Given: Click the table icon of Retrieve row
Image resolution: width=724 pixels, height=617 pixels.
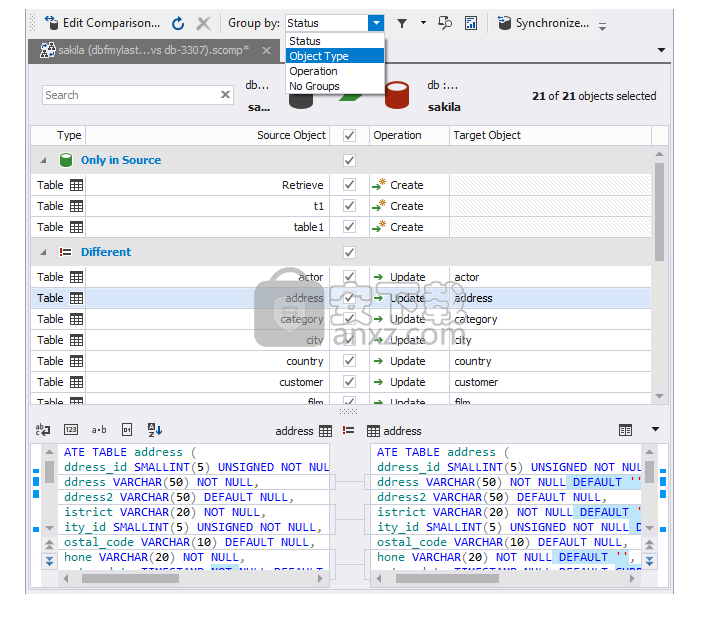Looking at the screenshot, I should [76, 185].
